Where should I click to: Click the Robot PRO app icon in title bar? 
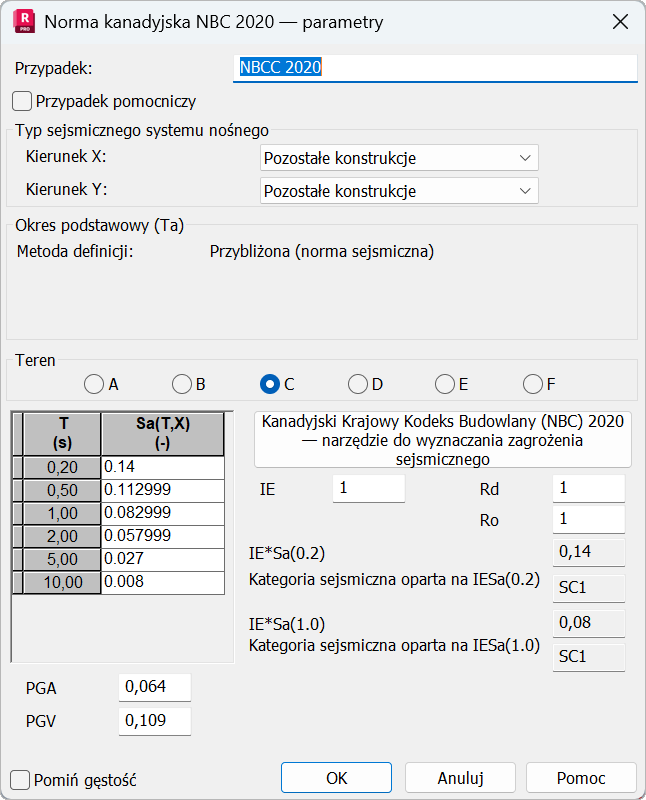point(24,22)
